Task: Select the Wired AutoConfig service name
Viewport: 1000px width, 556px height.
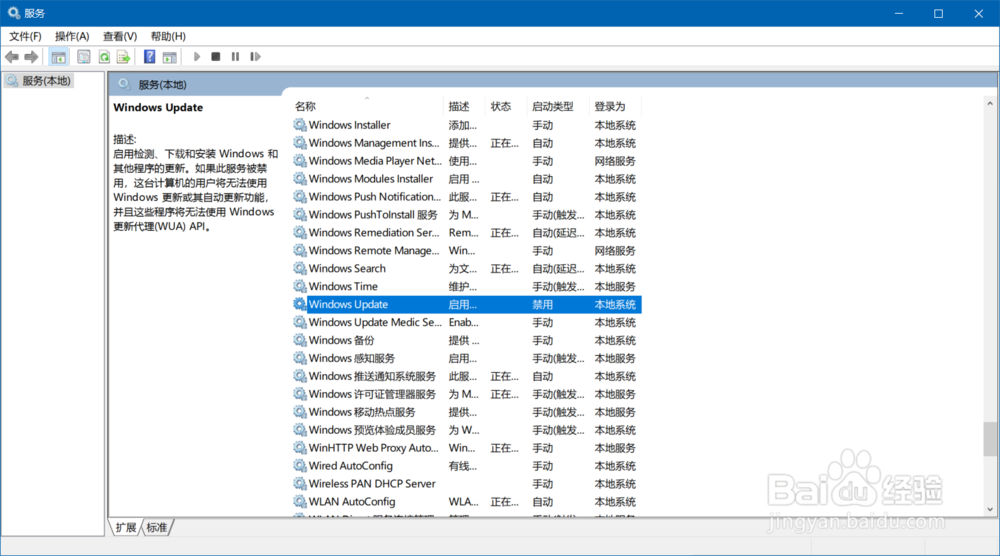Action: [351, 465]
